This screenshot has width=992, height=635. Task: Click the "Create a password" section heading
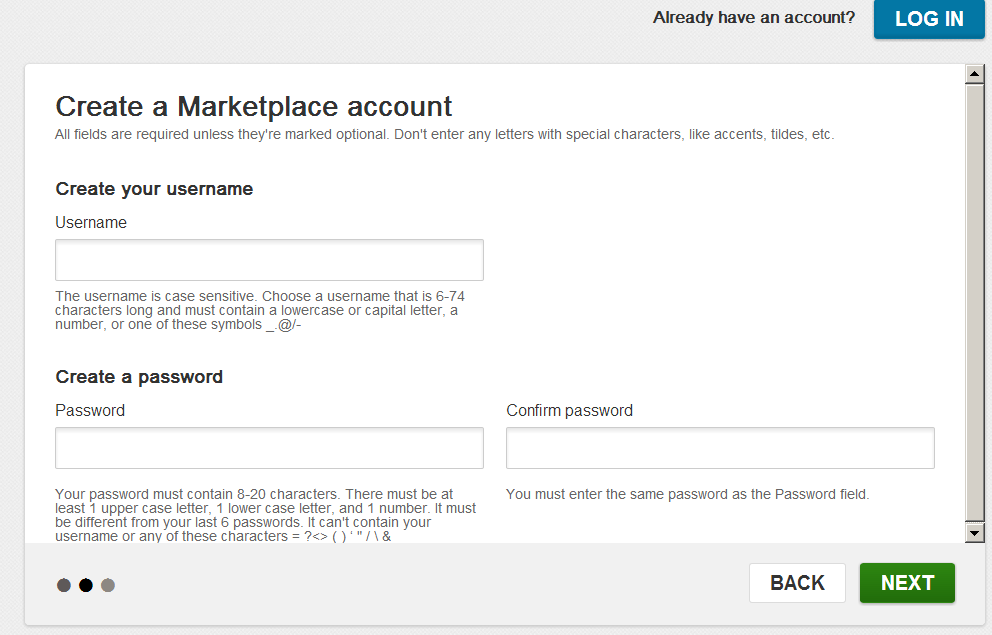[x=139, y=377]
